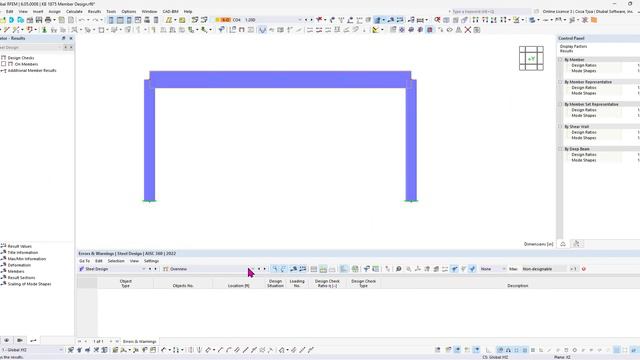The image size is (640, 360).
Task: Toggle the By Member checkbox in Control Panel
Action: coord(560,60)
